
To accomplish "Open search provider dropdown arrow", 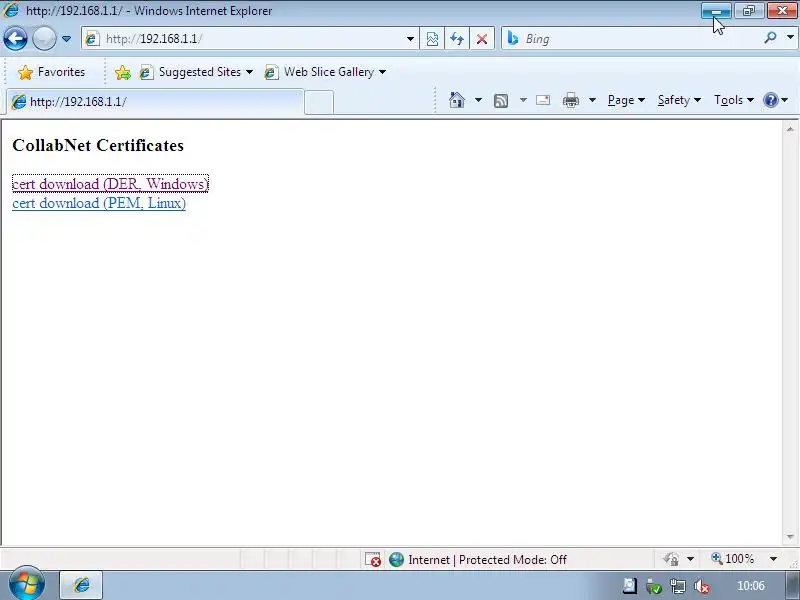I will pos(790,37).
